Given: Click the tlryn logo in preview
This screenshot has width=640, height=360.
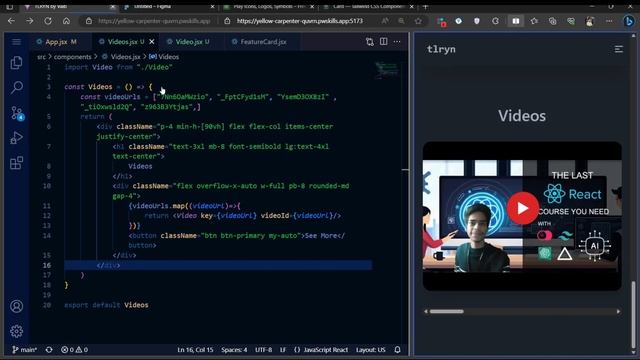Looking at the screenshot, I should pos(441,49).
